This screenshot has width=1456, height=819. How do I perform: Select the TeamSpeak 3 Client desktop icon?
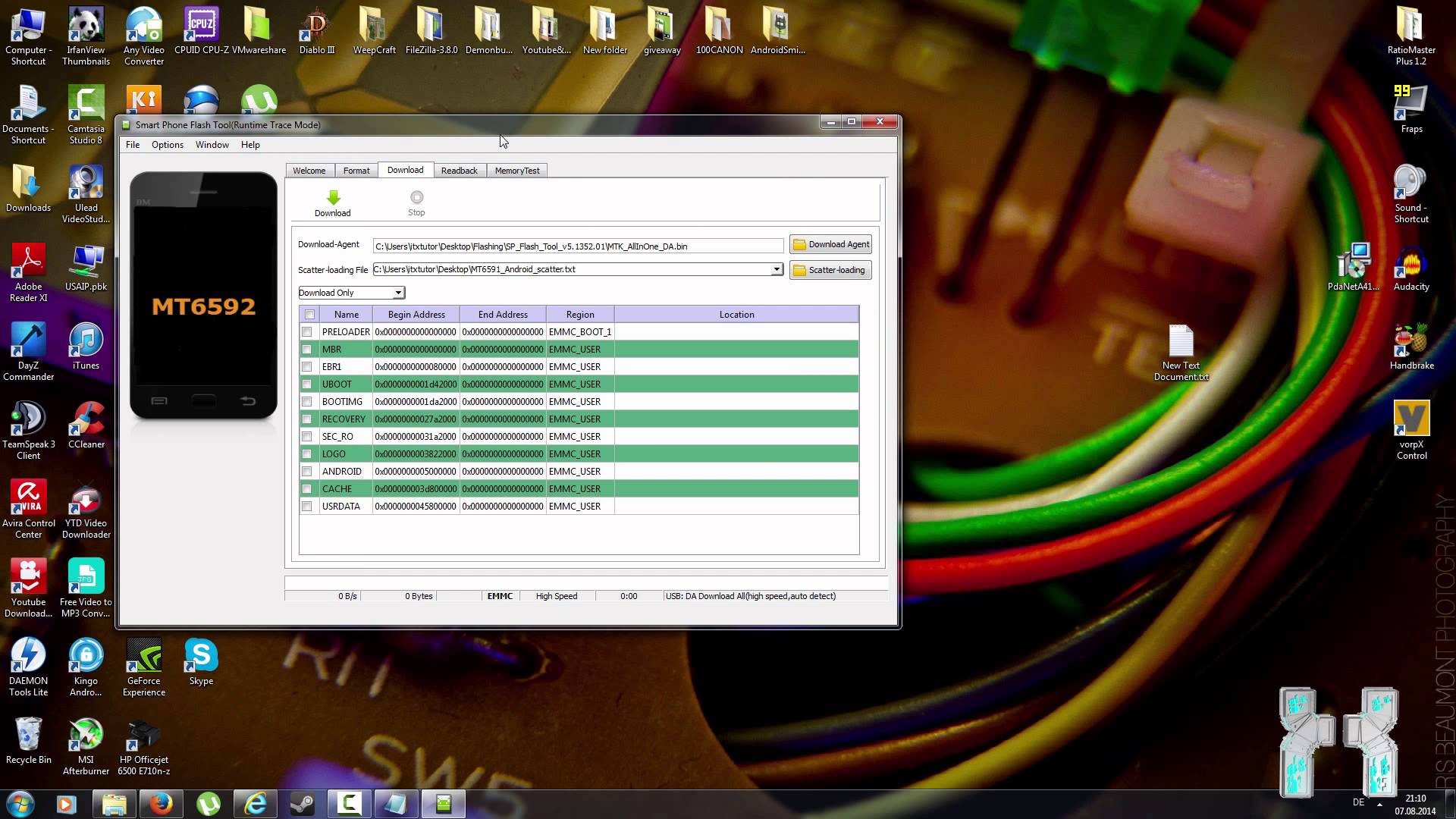[x=28, y=431]
